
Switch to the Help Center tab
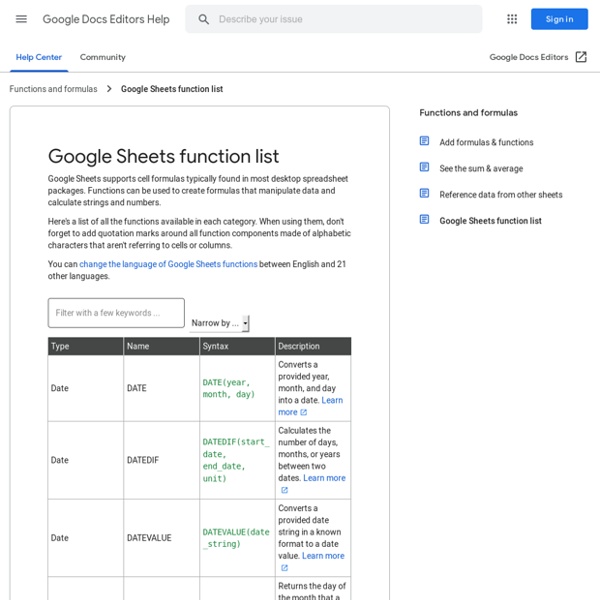pos(39,57)
